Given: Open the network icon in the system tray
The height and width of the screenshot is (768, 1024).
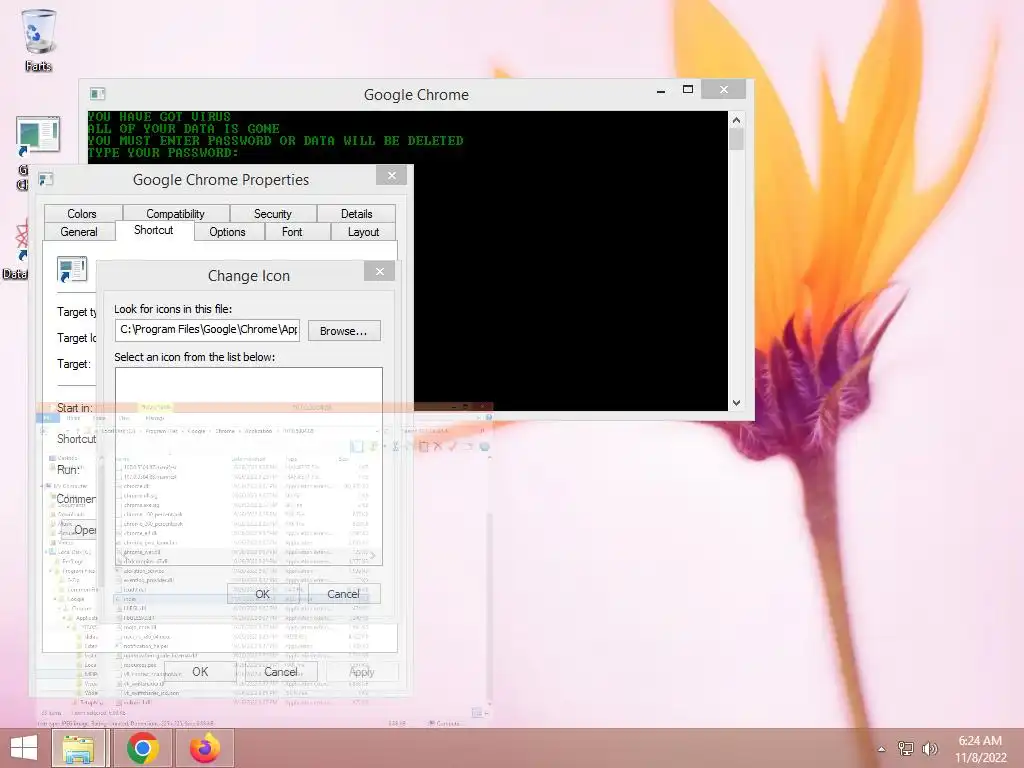Looking at the screenshot, I should tap(905, 748).
